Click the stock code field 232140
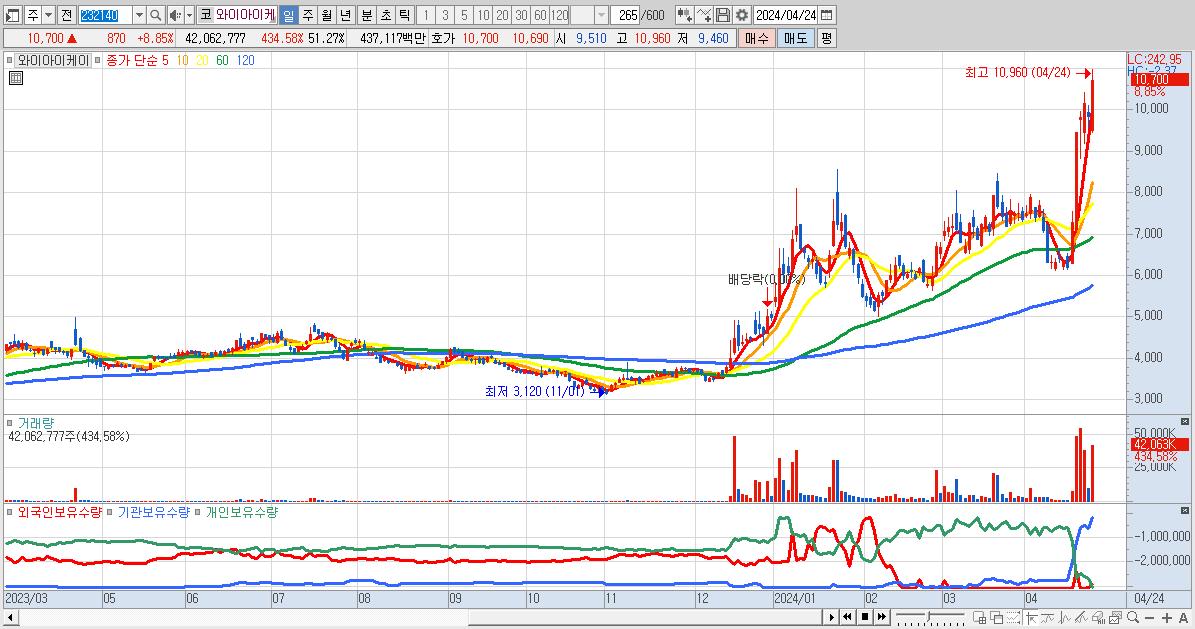Viewport: 1195px width, 629px height. tap(105, 15)
